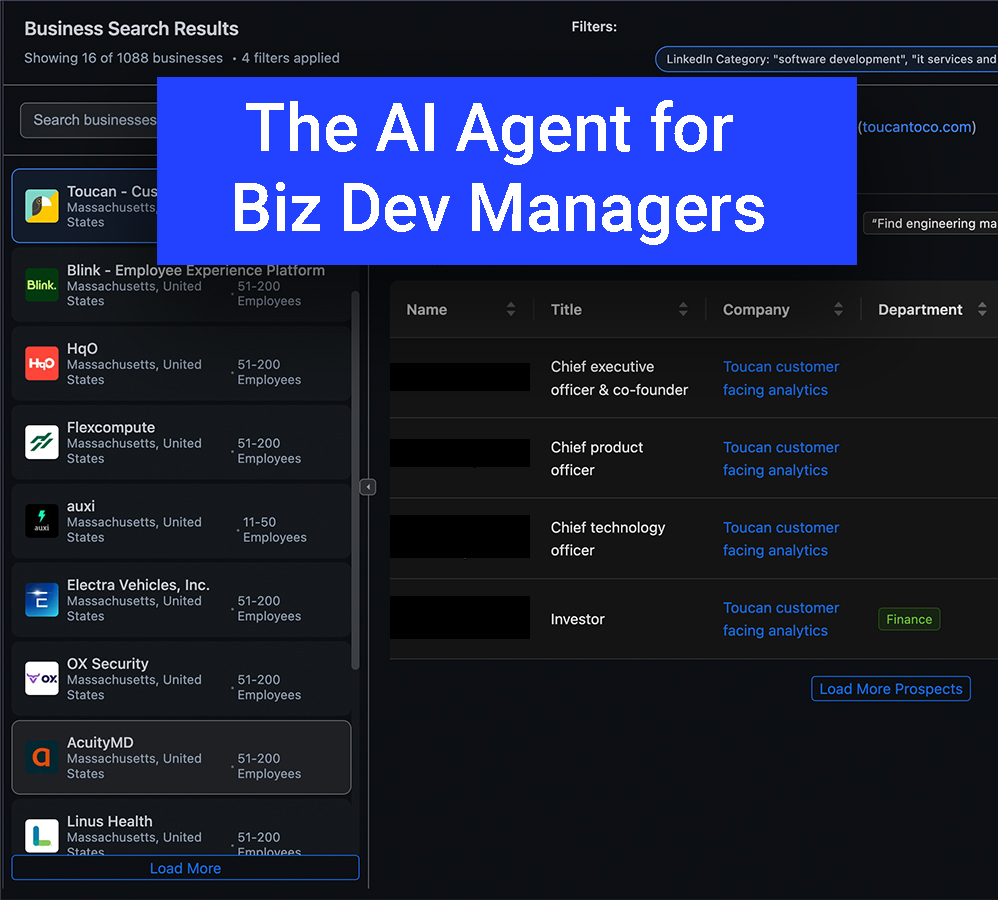This screenshot has width=998, height=900.
Task: Select Electra Vehicles, Inc. business name
Action: 138,585
